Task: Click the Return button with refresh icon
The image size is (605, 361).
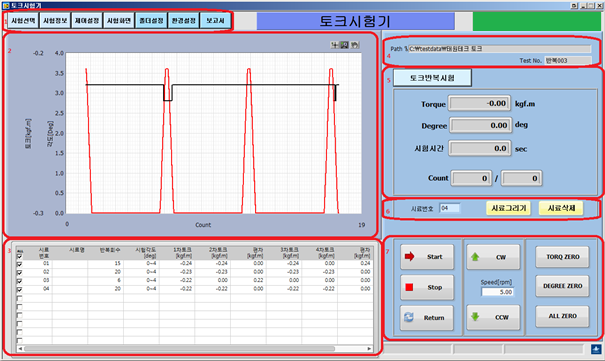Action: click(427, 317)
